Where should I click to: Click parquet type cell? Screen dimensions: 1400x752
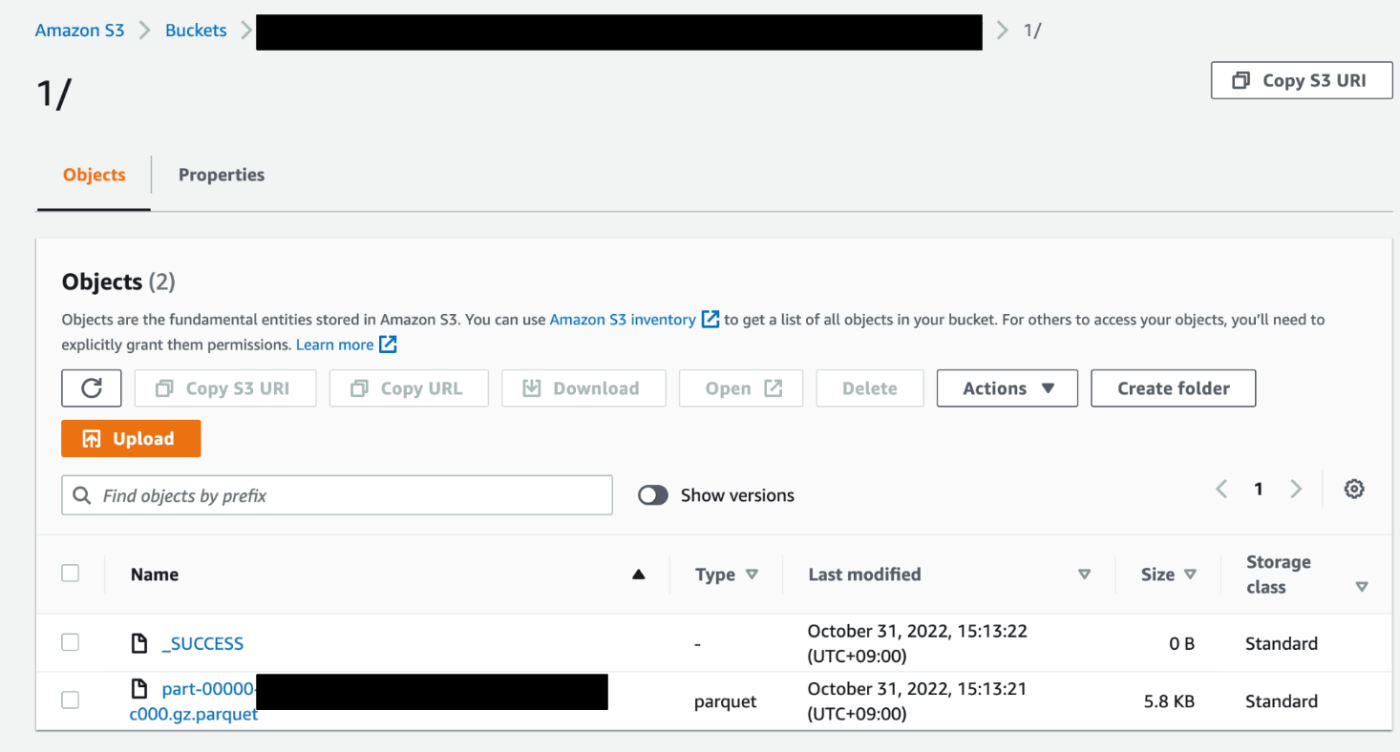725,701
